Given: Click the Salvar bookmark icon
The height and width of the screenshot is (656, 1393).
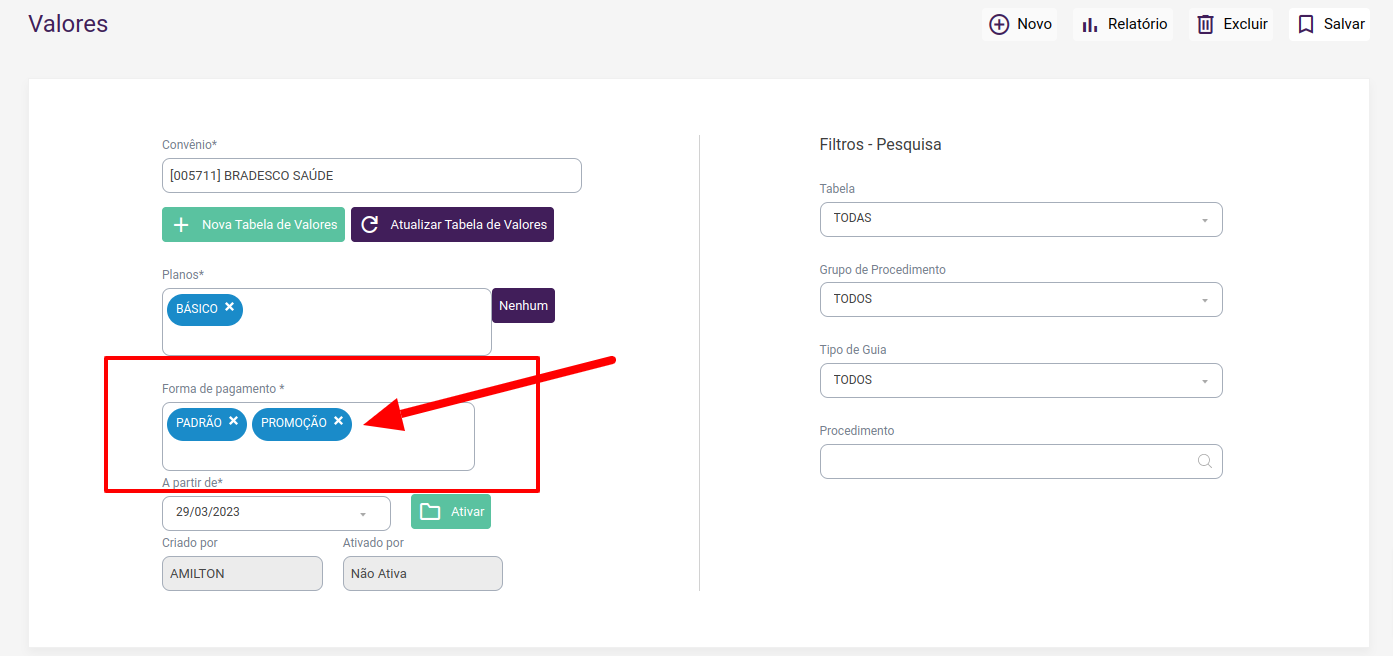Looking at the screenshot, I should [1306, 24].
